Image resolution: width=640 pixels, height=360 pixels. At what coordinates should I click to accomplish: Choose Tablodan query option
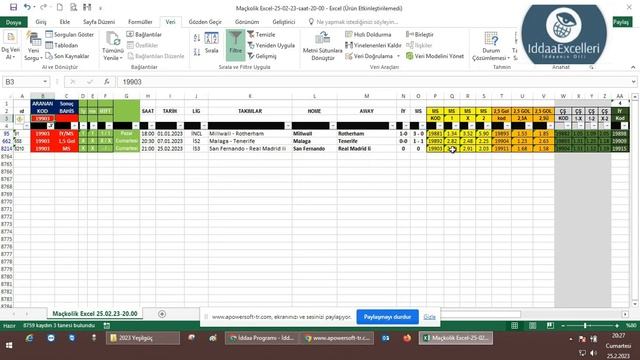(x=62, y=45)
